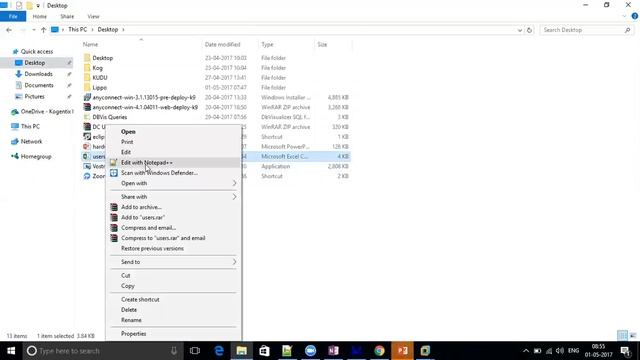Click the Type here to search box
Screen dimensions: 640x360
pos(102,351)
